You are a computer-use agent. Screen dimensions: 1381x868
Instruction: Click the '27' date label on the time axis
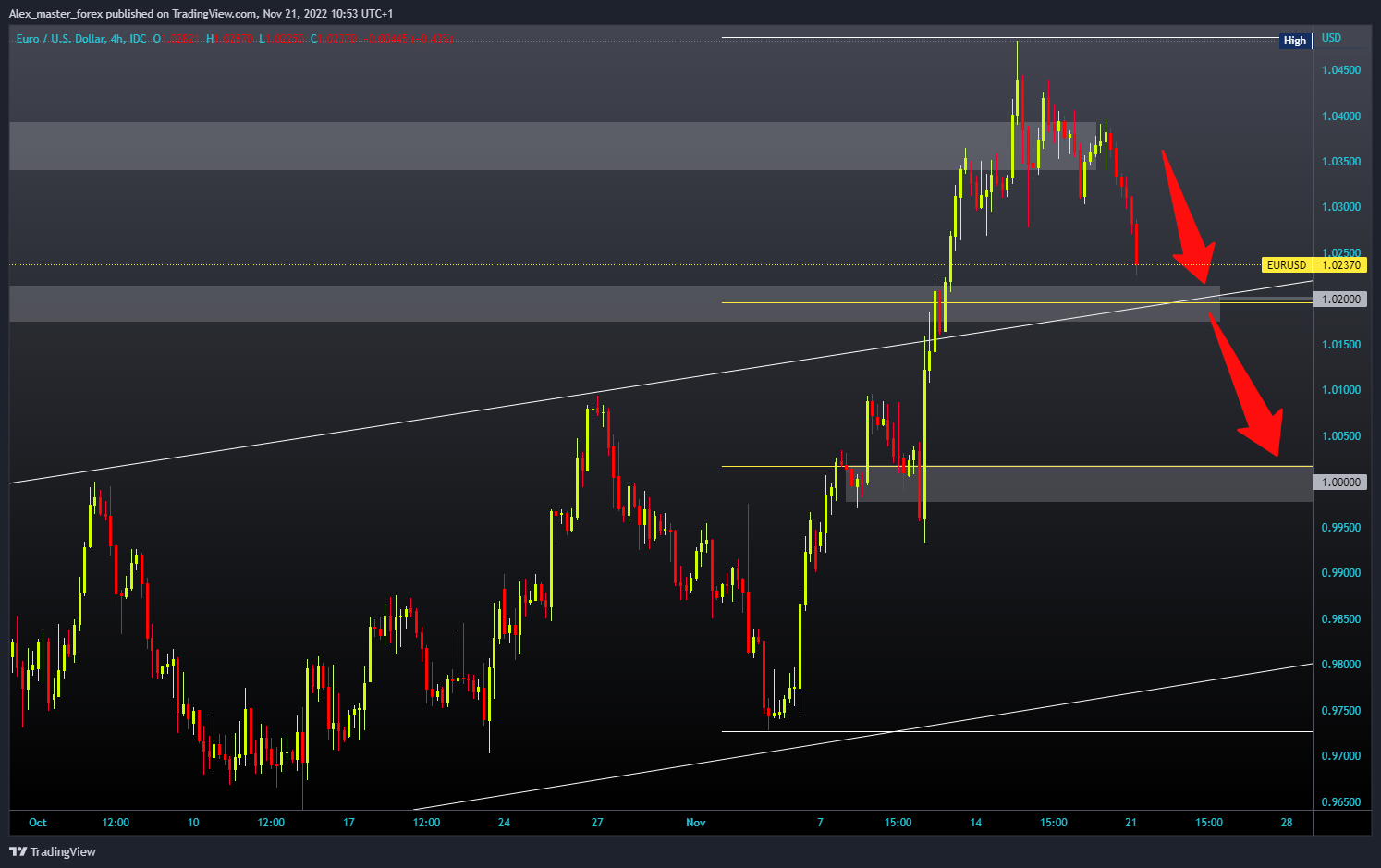(x=597, y=823)
